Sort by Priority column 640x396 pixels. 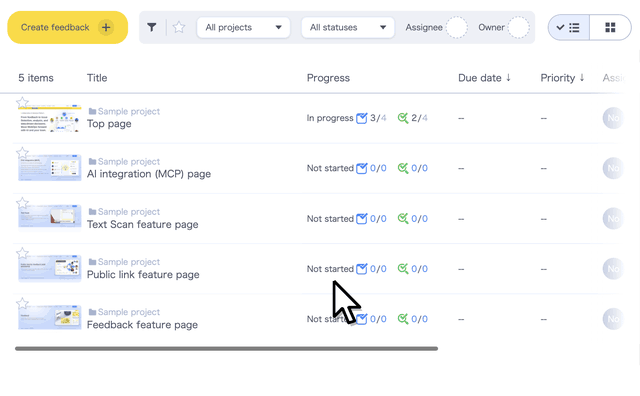click(562, 78)
